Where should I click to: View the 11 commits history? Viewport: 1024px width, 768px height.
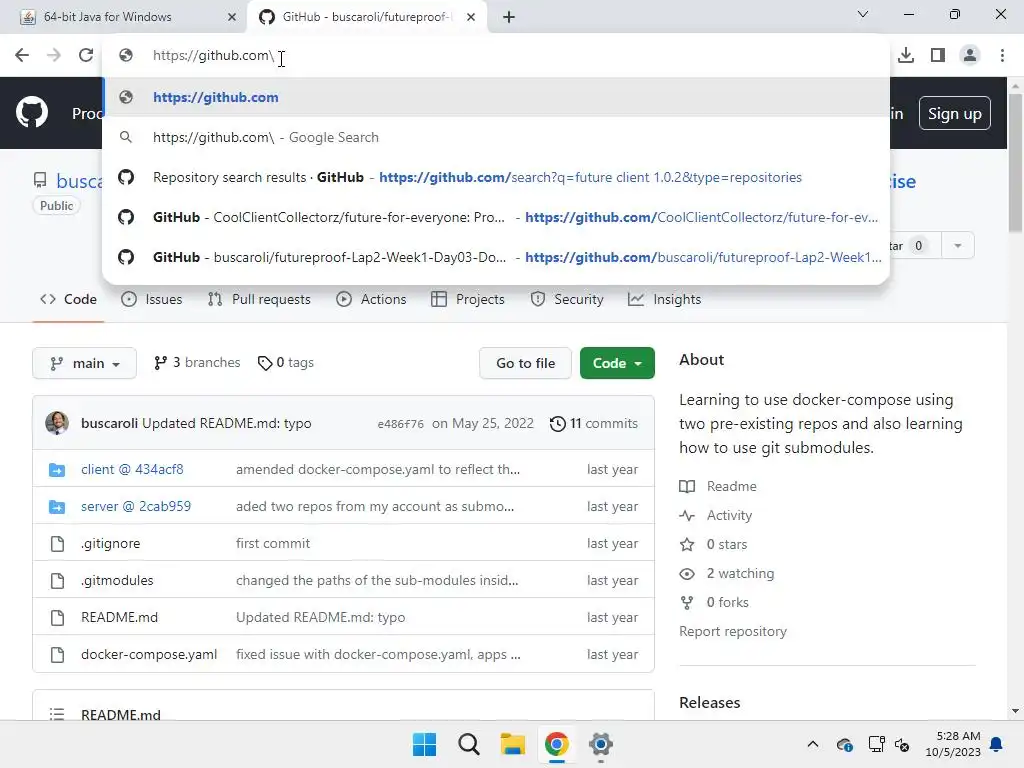pos(594,423)
